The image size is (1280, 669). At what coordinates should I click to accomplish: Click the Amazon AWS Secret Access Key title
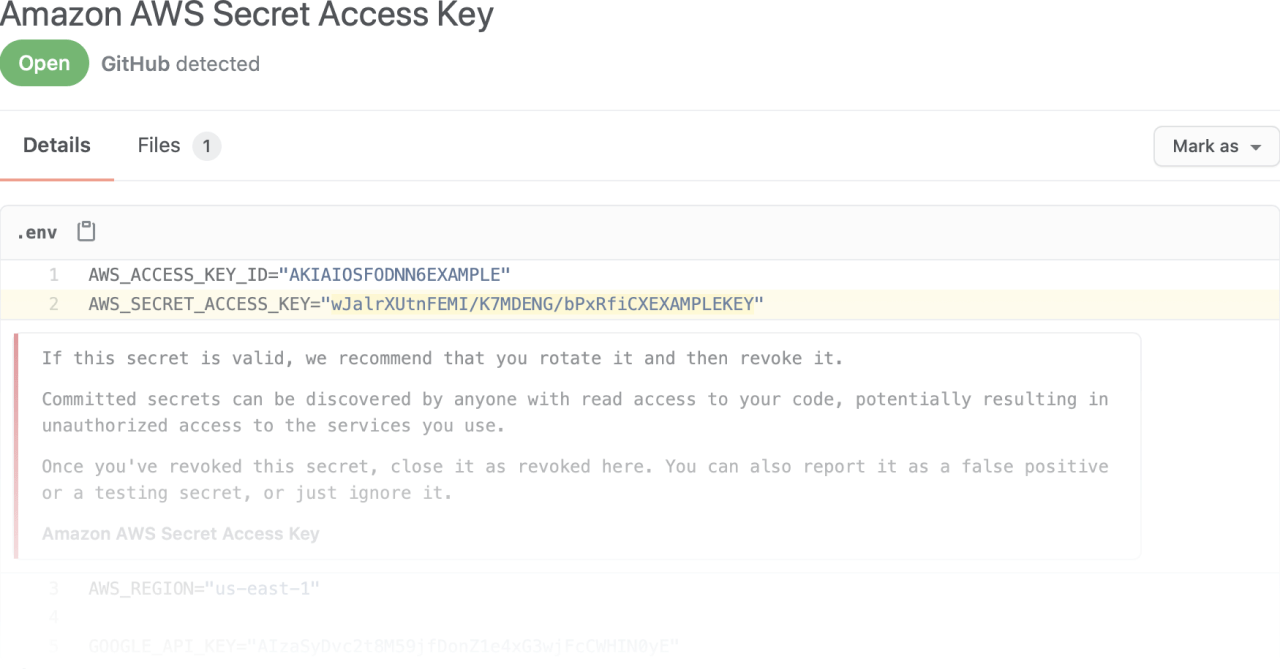coord(247,15)
